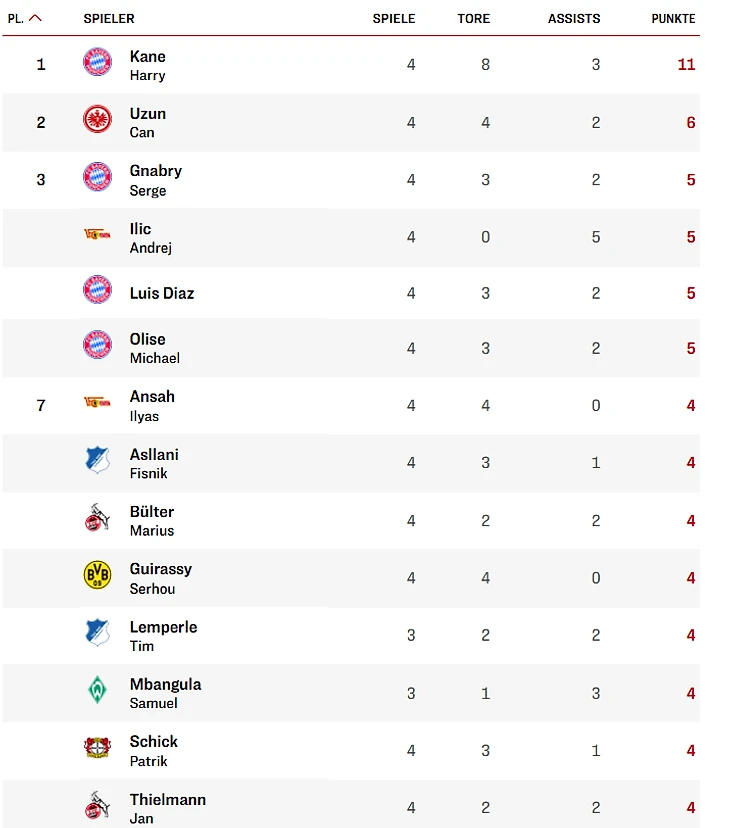Click Bayern logo next to Harry Kane
Screen dimensions: 730x828
(97, 62)
